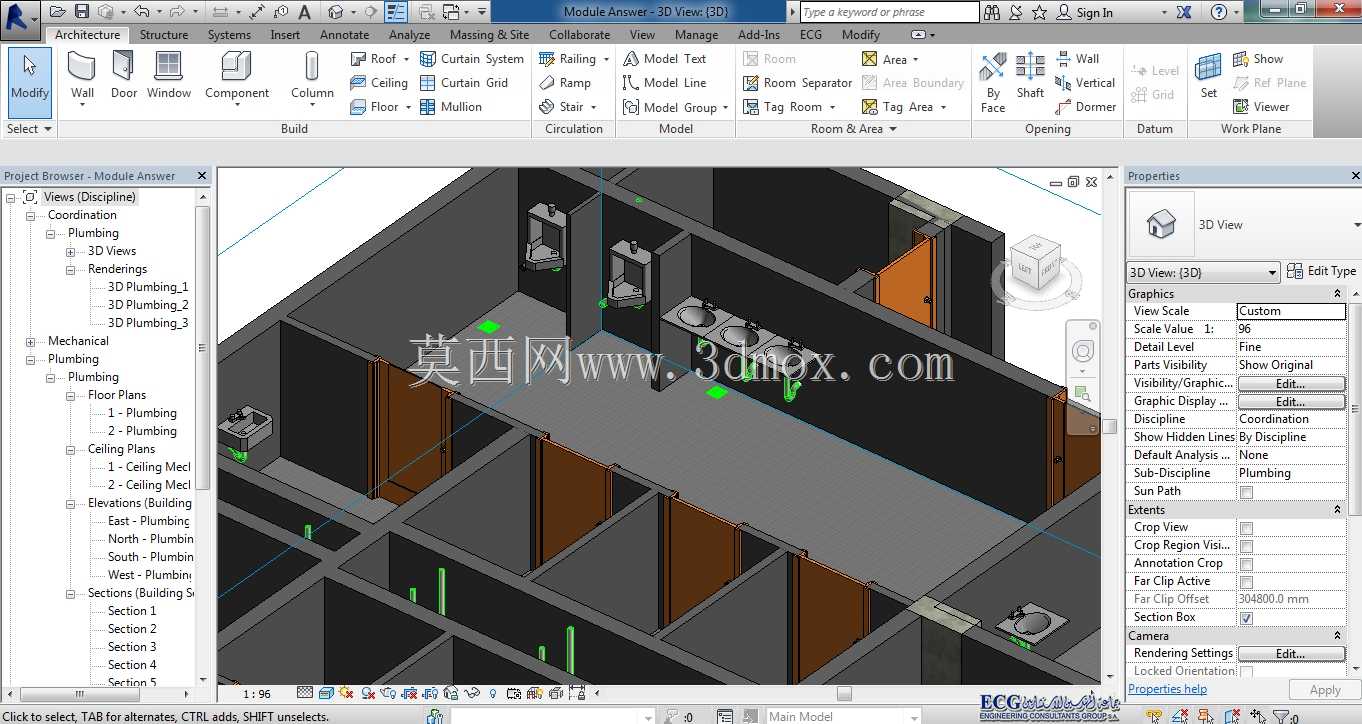Click the 3D view horizontal scrollbar thumb

[844, 693]
